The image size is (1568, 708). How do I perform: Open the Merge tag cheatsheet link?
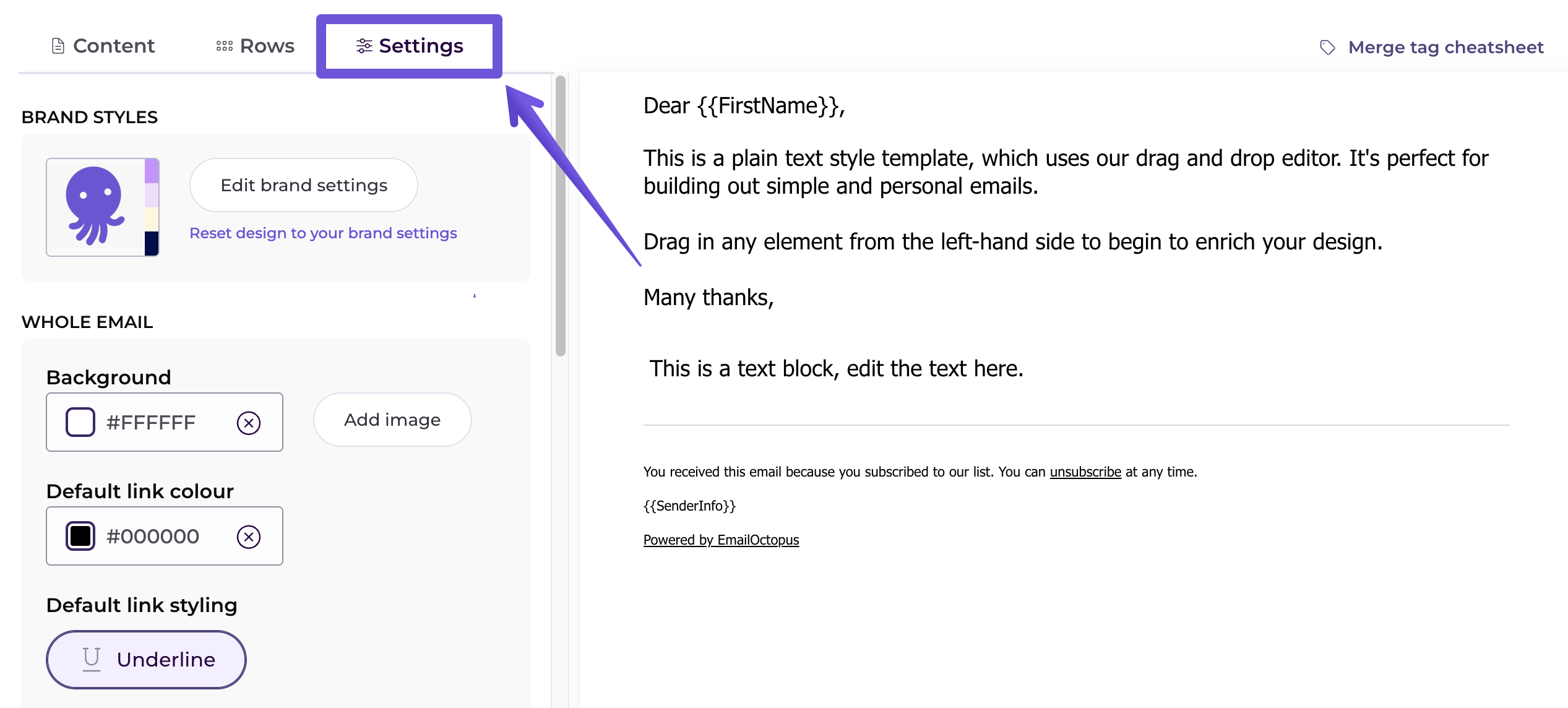pos(1445,47)
